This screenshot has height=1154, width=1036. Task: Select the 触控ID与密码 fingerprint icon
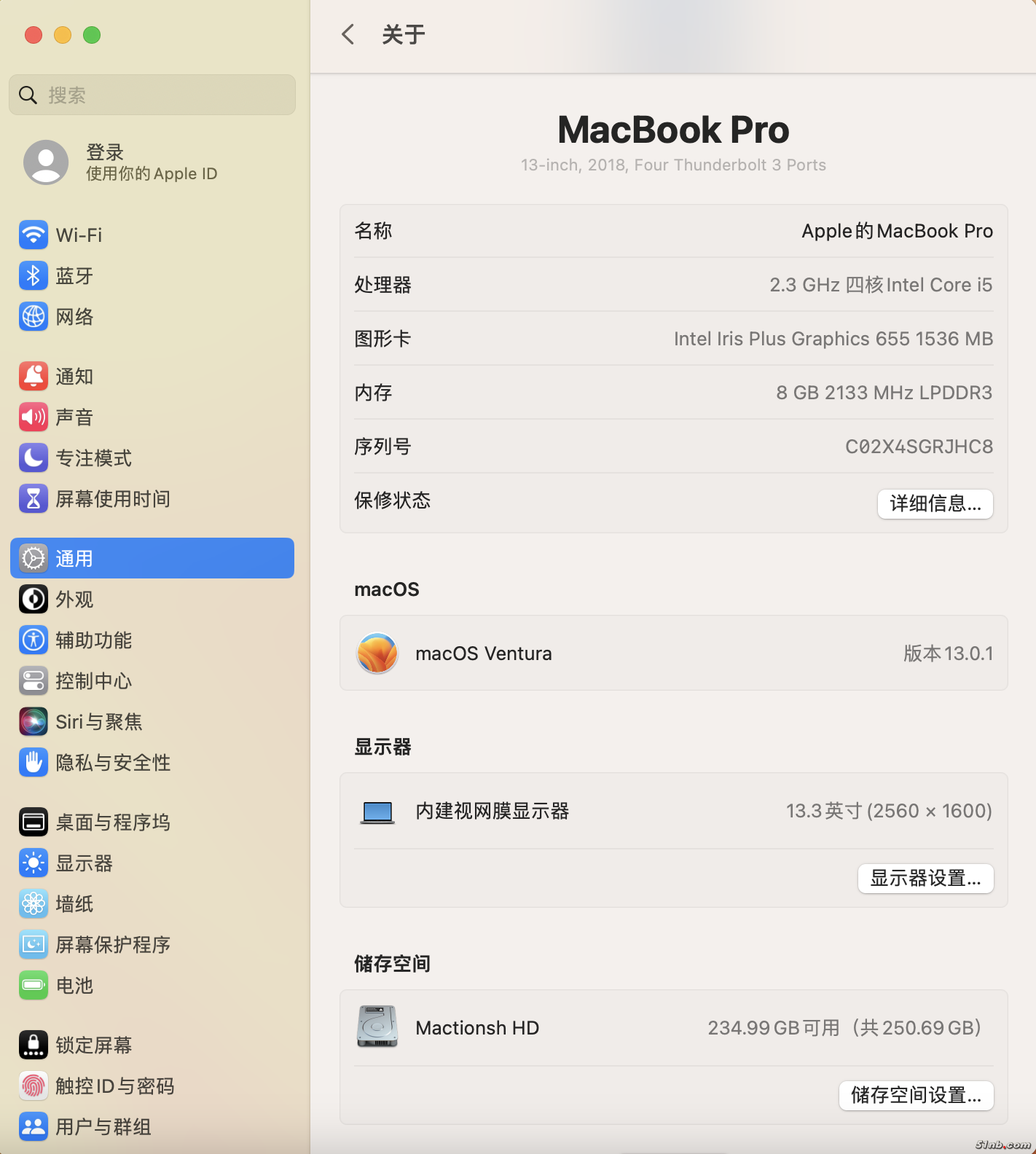34,1086
